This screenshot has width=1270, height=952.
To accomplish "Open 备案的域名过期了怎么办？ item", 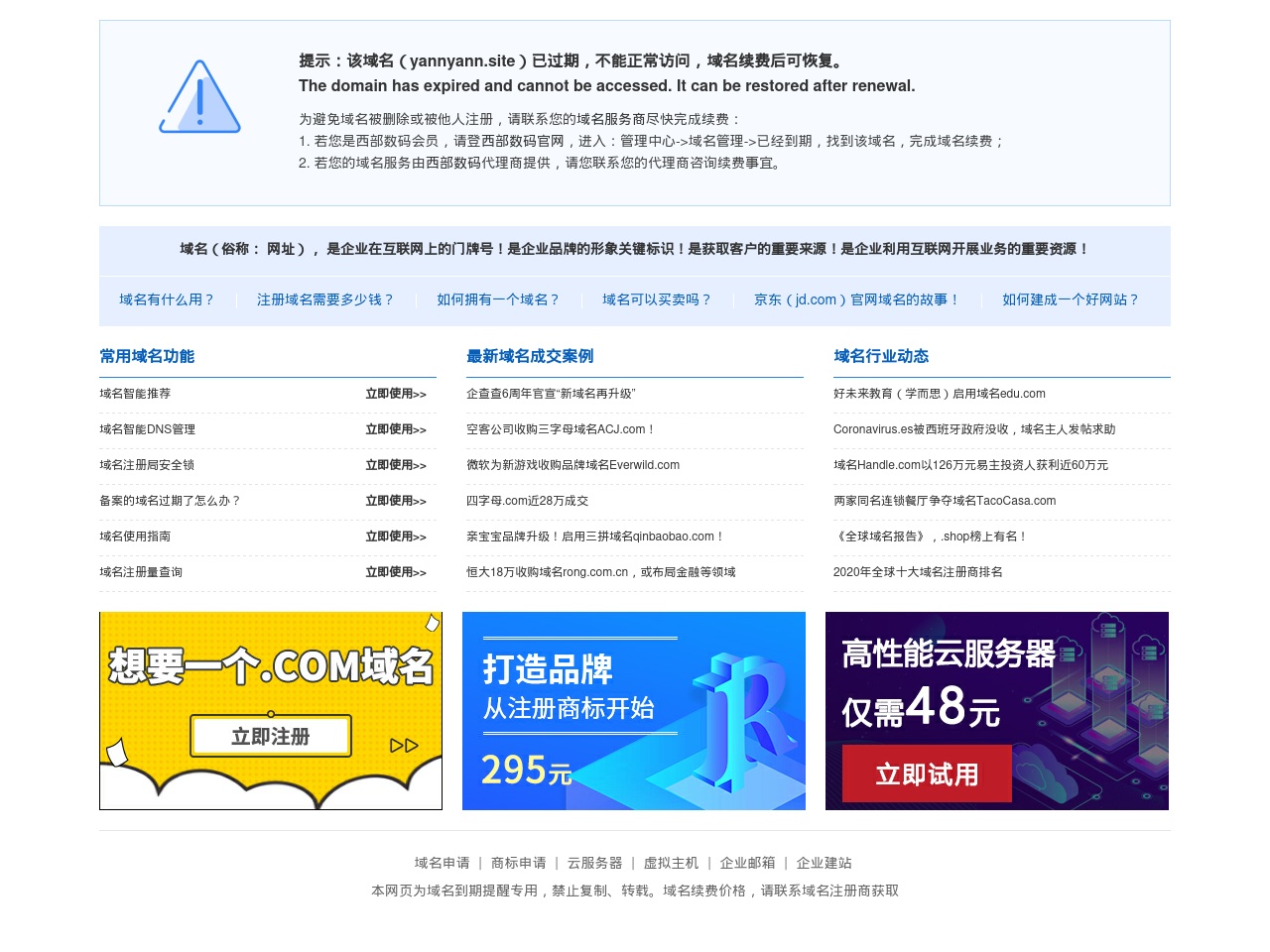I will pos(171,501).
